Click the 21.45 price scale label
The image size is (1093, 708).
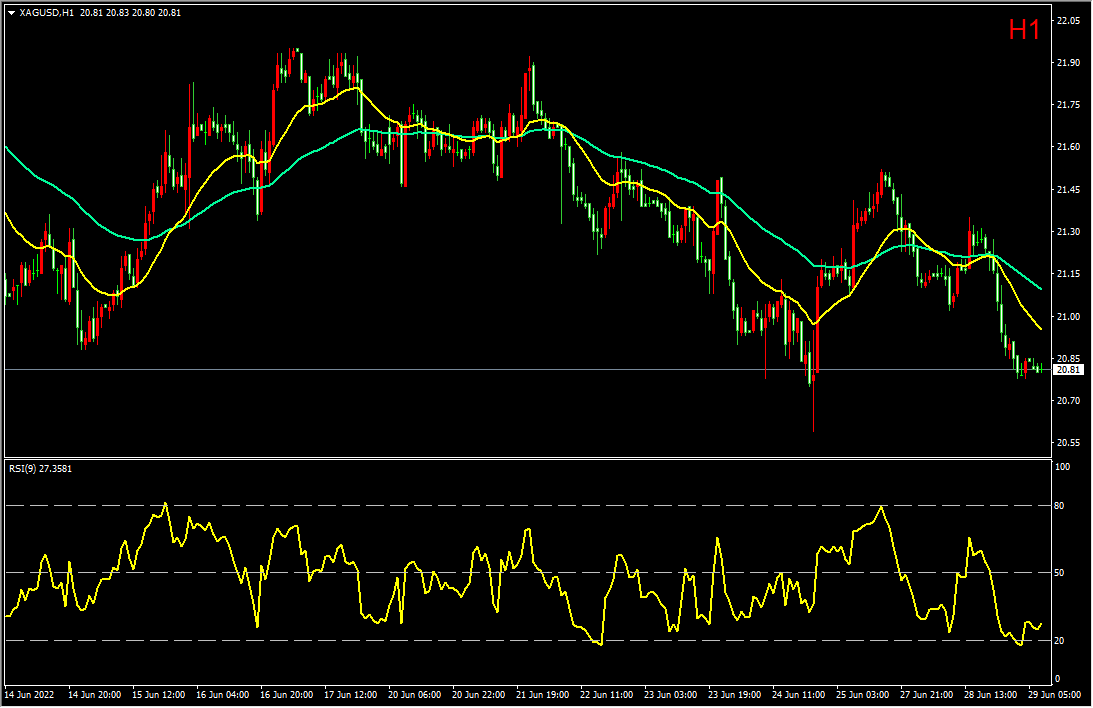click(x=1069, y=190)
